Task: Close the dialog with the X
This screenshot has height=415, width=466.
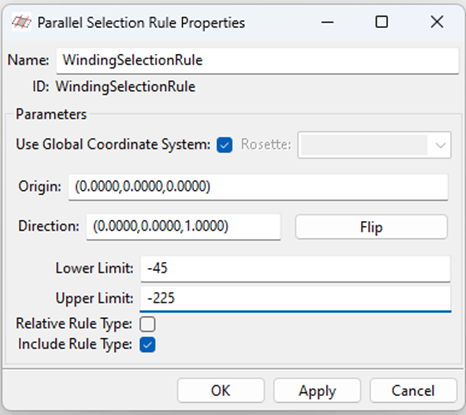Action: 437,22
